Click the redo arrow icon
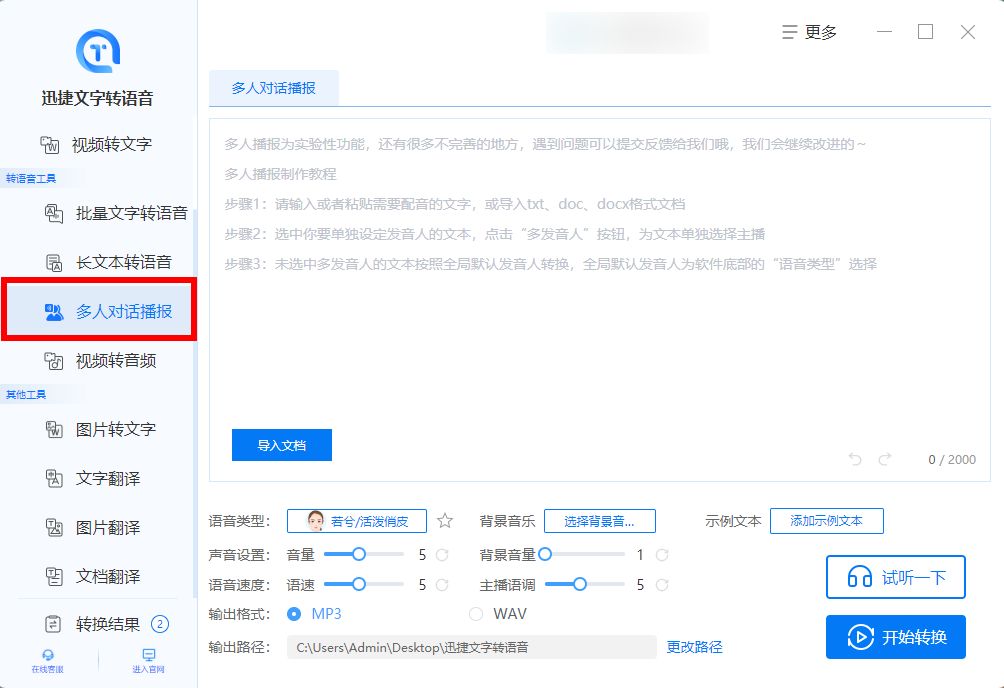Viewport: 1004px width, 688px height. [x=885, y=459]
